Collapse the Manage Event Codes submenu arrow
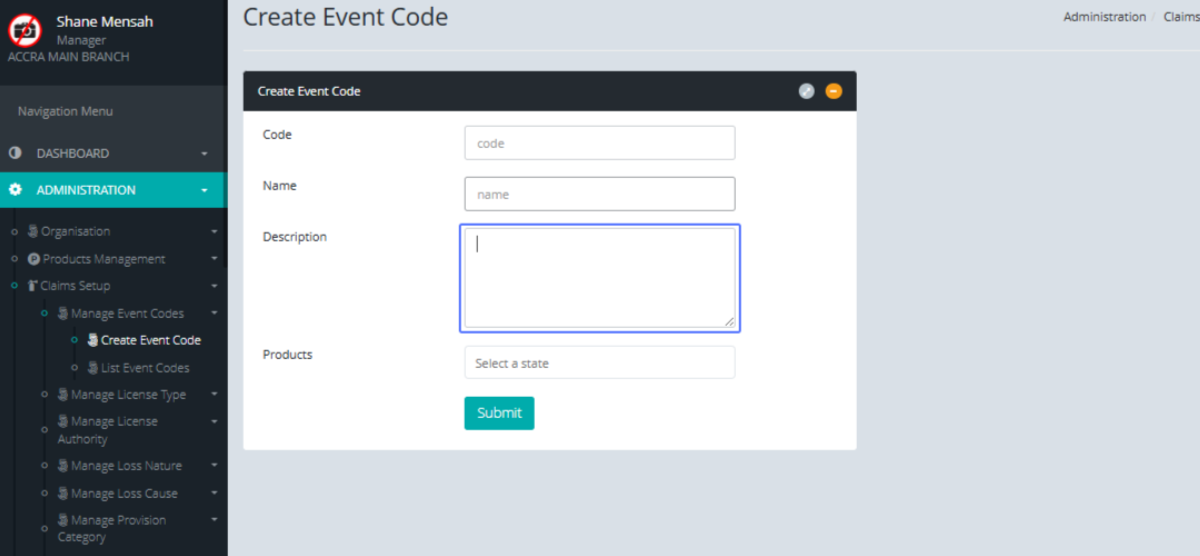Viewport: 1200px width, 556px height. 214,314
